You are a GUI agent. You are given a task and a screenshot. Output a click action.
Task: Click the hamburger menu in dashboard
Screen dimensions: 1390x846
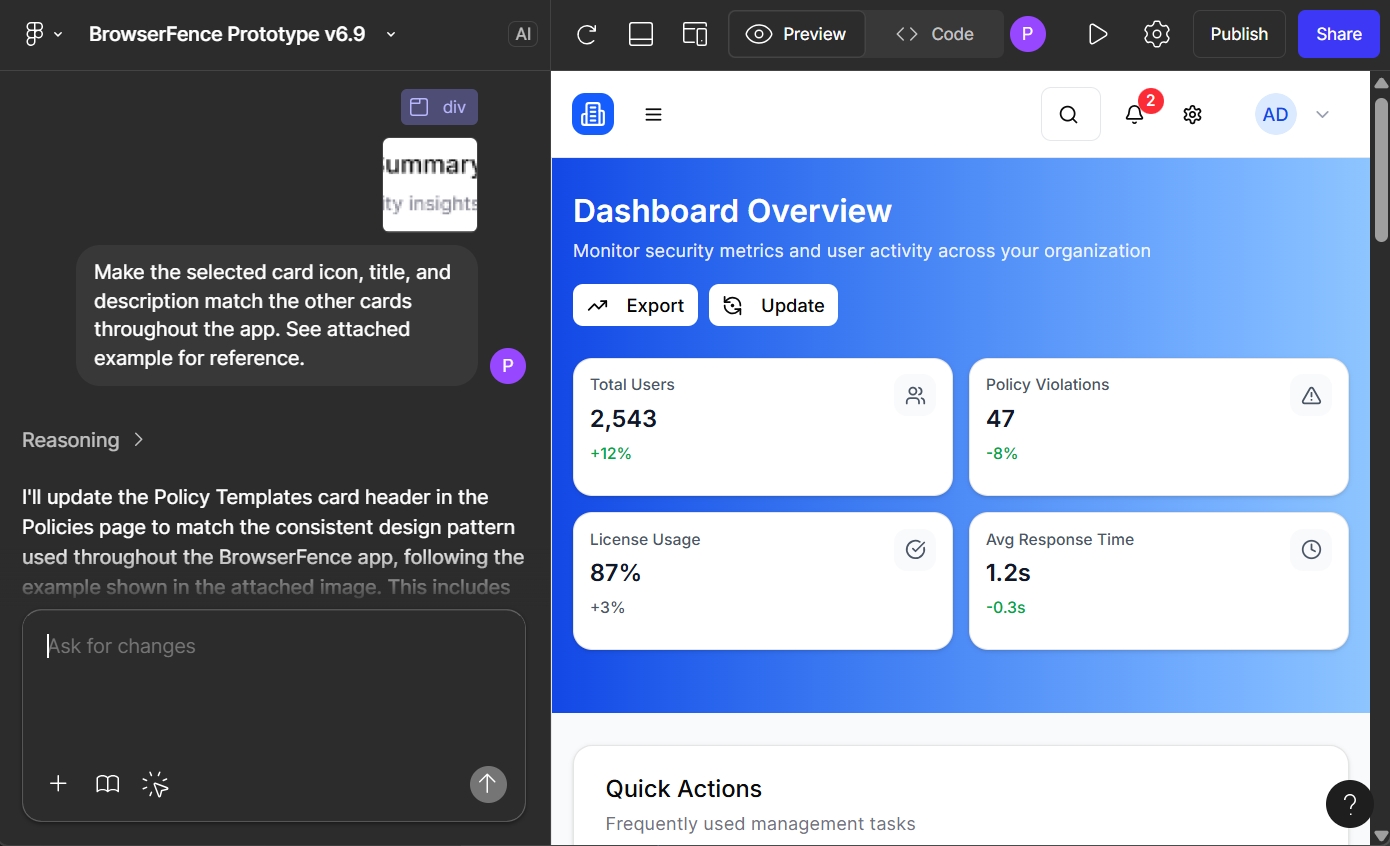653,115
